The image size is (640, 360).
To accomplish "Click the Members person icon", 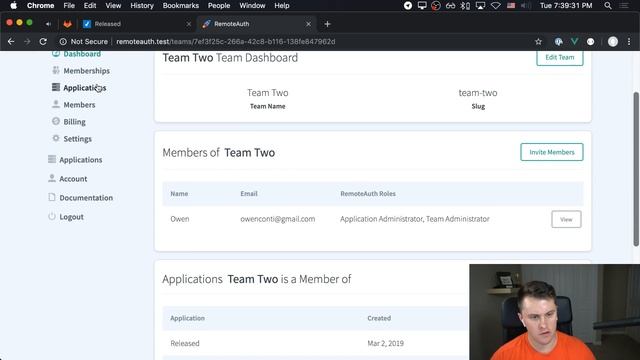I will 56,104.
